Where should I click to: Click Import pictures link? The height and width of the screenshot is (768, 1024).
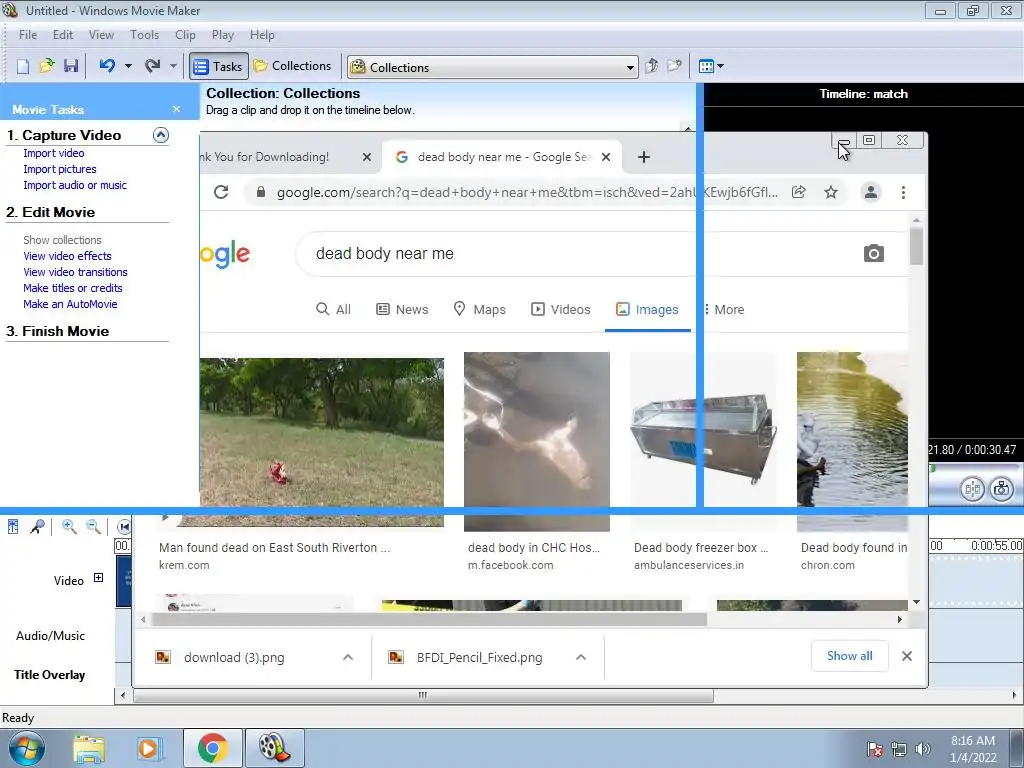pyautogui.click(x=59, y=169)
